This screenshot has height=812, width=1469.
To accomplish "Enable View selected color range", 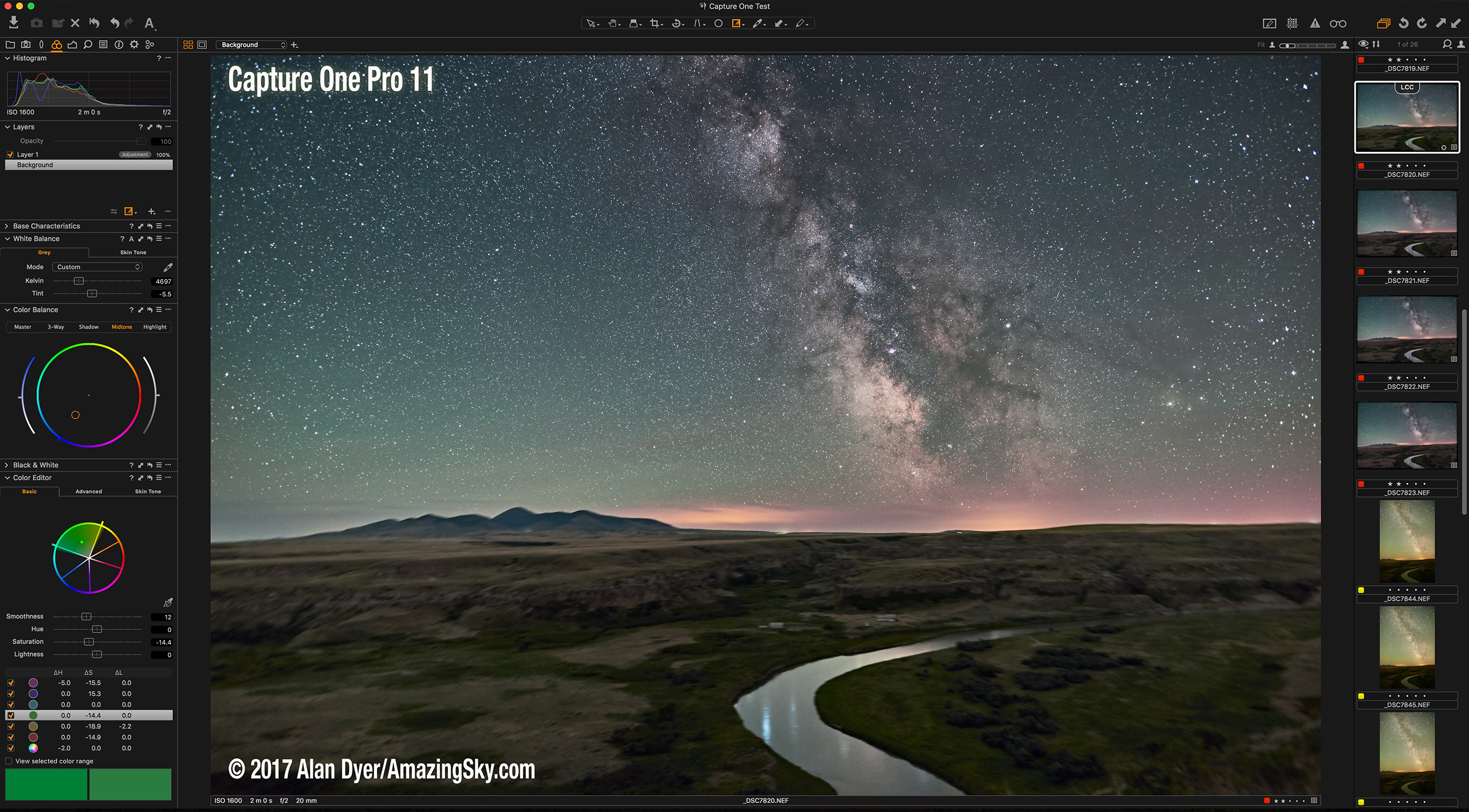I will click(9, 761).
